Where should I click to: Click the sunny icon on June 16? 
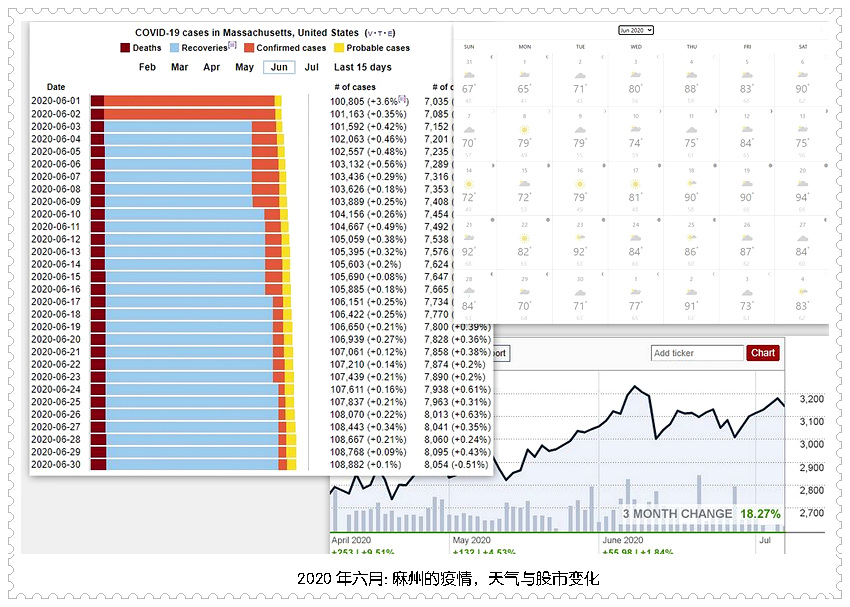click(580, 184)
